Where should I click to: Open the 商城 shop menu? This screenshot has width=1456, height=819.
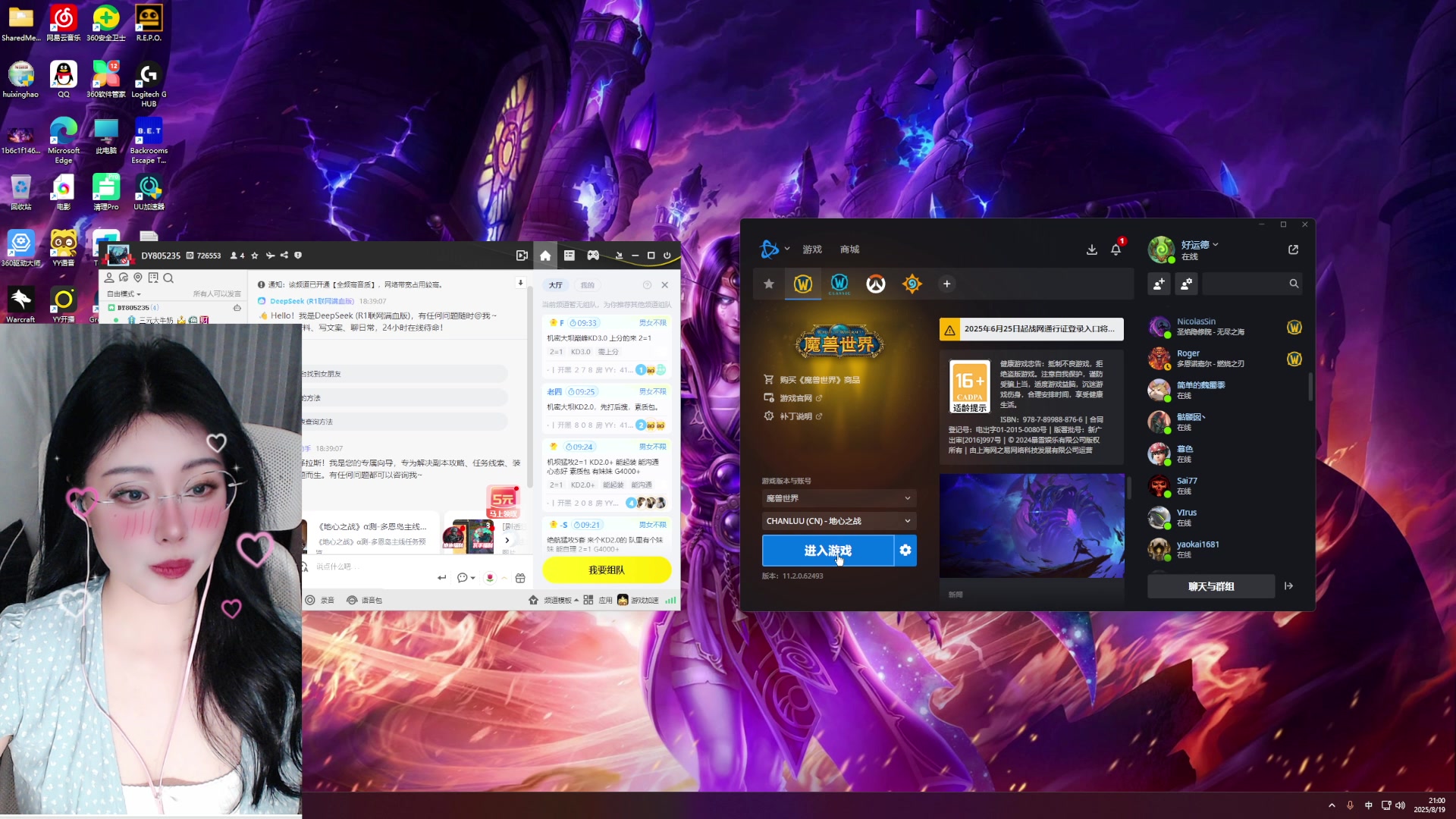pyautogui.click(x=849, y=249)
